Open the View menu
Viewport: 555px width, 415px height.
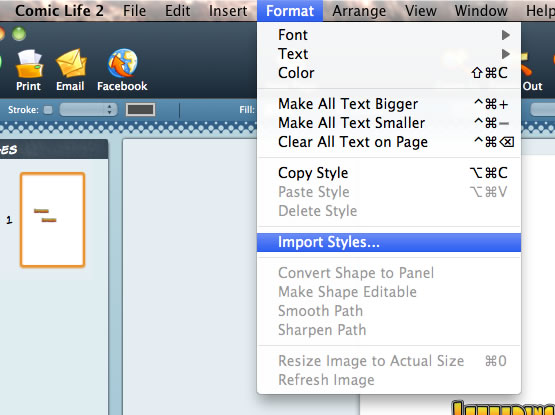[x=420, y=11]
